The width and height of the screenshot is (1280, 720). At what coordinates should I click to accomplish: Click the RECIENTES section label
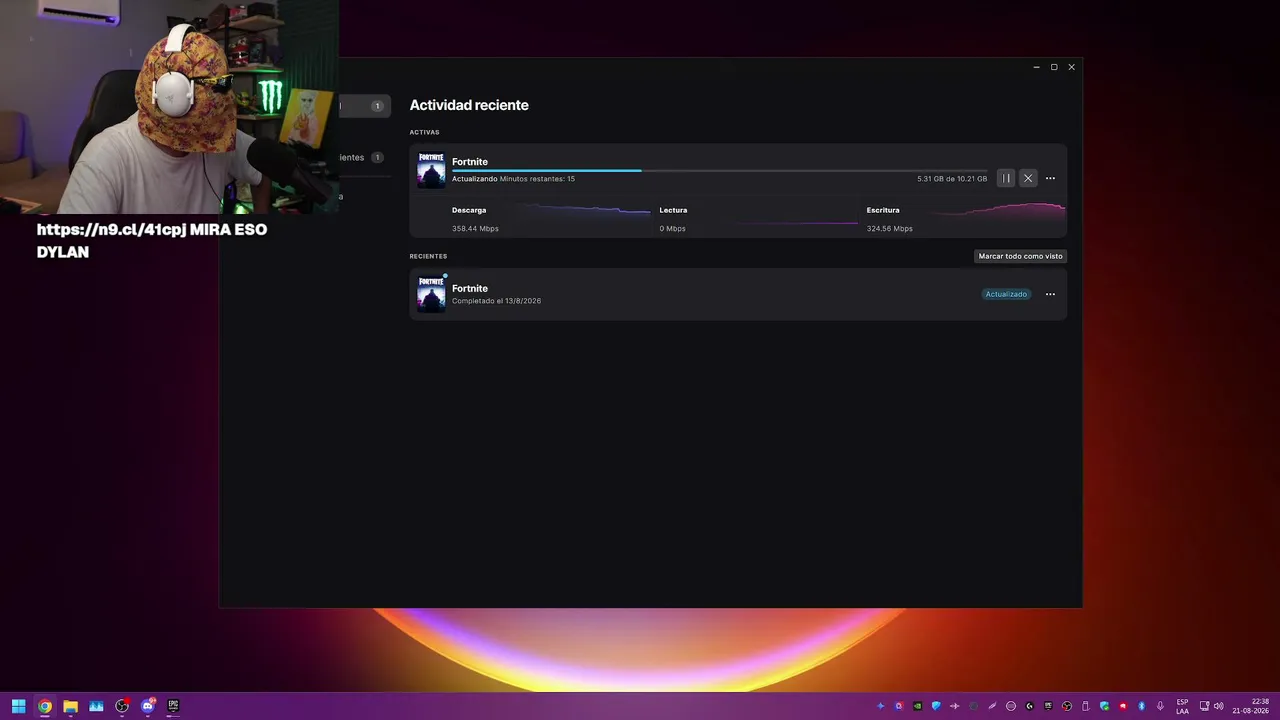pyautogui.click(x=428, y=256)
